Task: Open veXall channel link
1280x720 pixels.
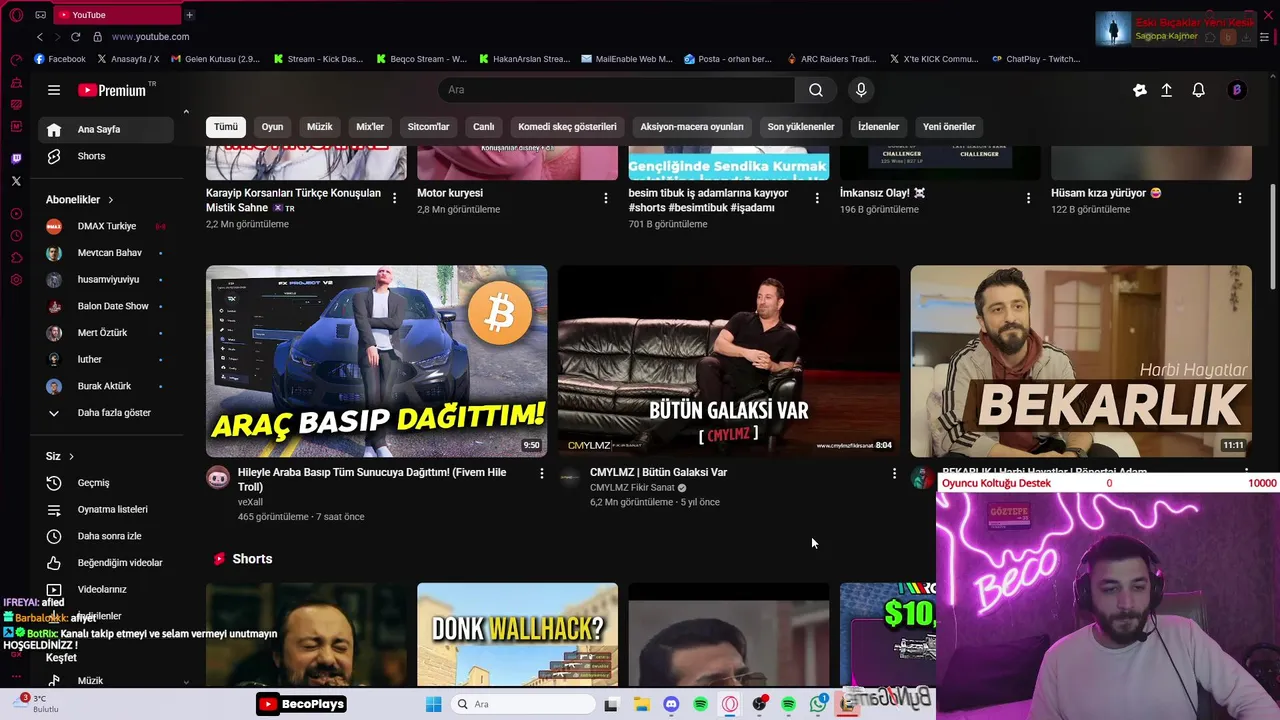Action: pyautogui.click(x=250, y=502)
